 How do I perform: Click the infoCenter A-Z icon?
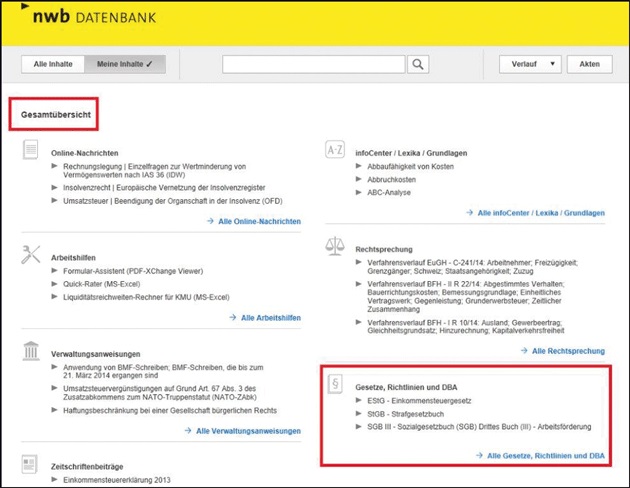point(336,150)
